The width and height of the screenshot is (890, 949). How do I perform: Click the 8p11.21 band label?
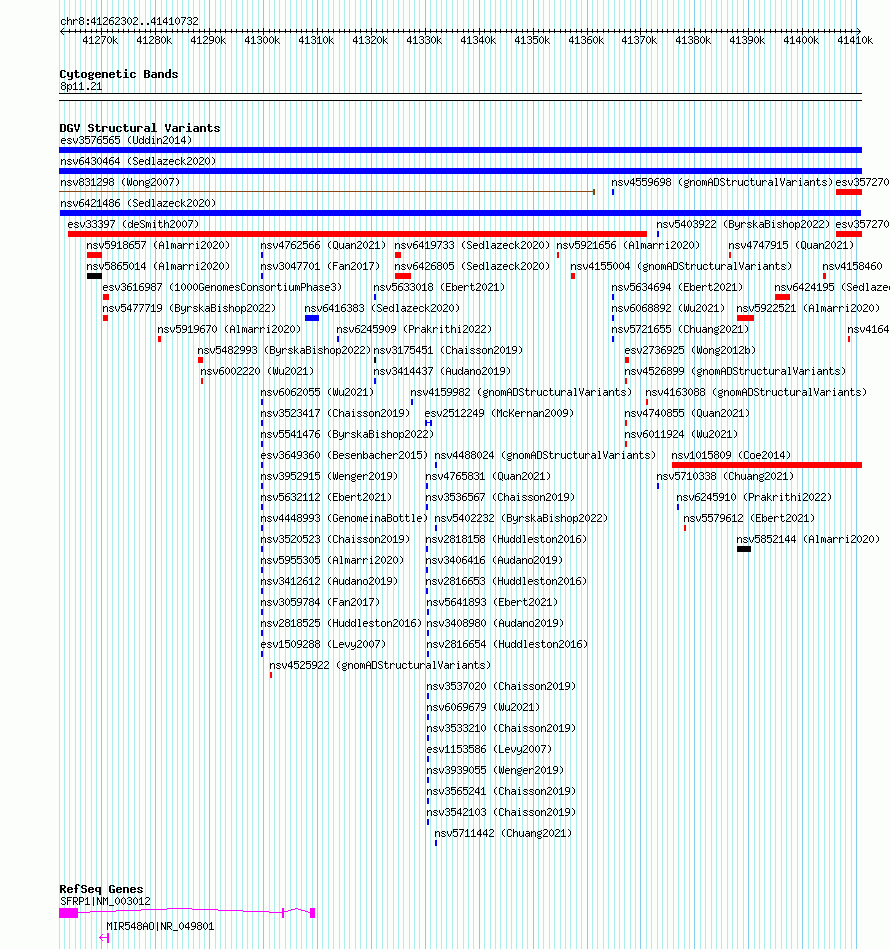coord(81,87)
